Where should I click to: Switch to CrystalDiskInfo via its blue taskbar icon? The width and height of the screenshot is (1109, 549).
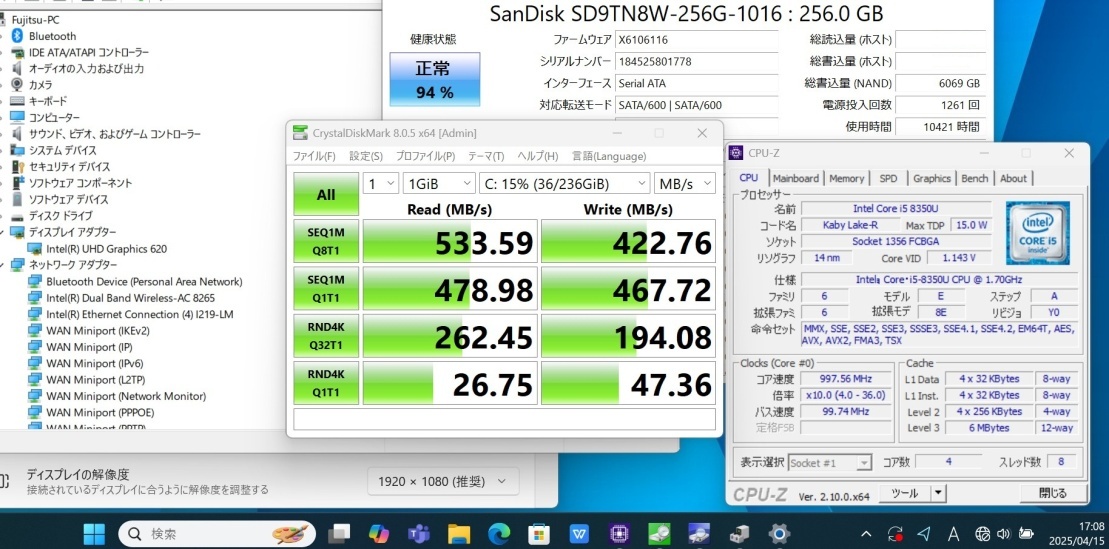(699, 533)
